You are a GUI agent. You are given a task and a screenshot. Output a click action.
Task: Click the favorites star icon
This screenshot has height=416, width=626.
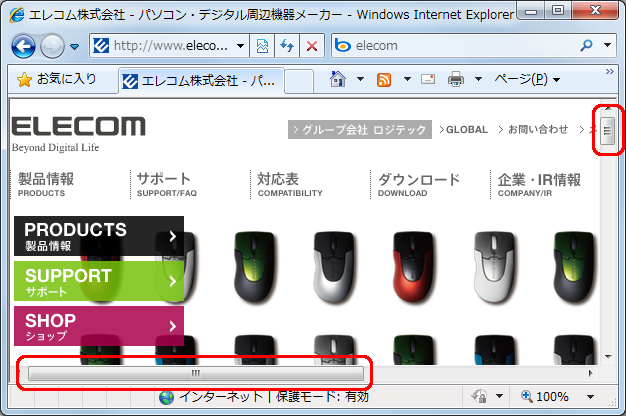click(24, 80)
